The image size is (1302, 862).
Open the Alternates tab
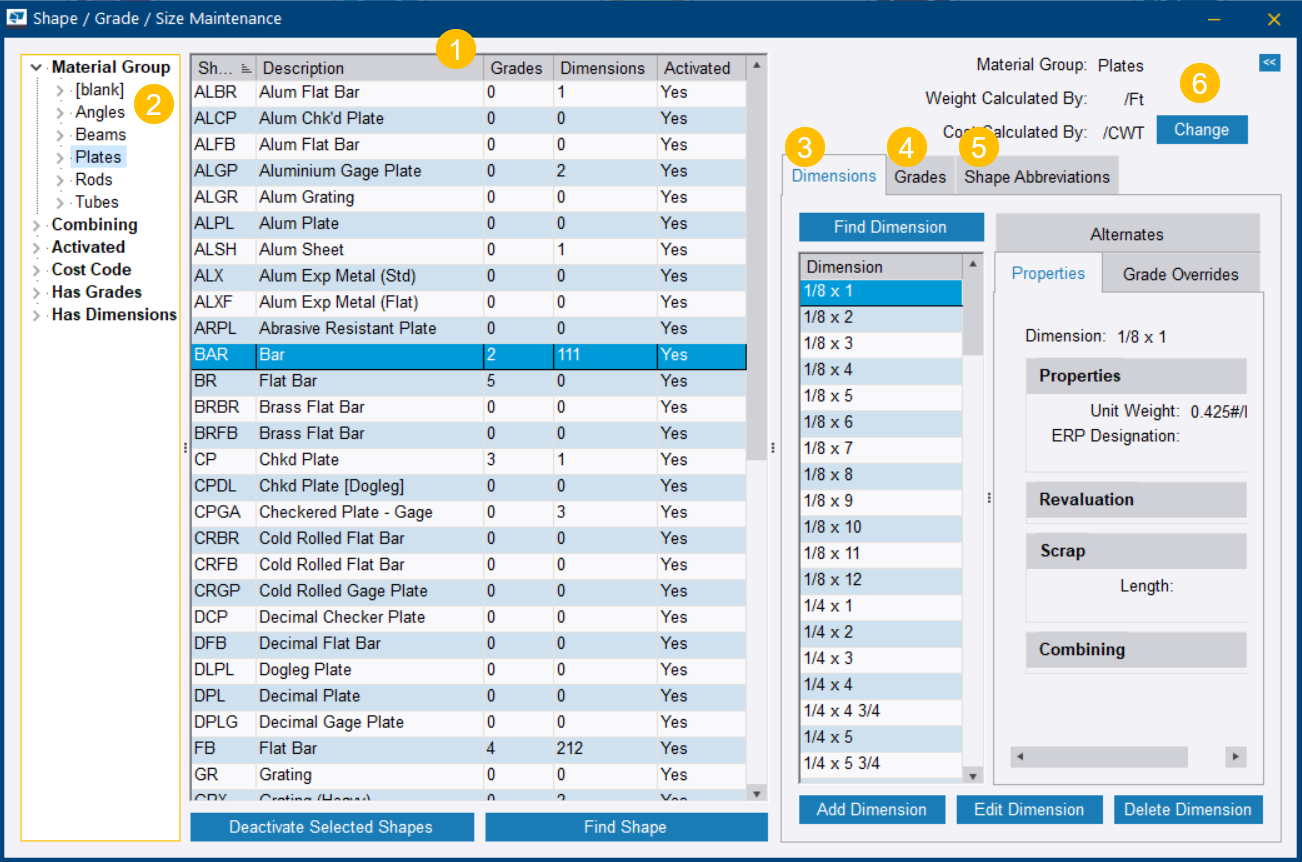[x=1126, y=233]
